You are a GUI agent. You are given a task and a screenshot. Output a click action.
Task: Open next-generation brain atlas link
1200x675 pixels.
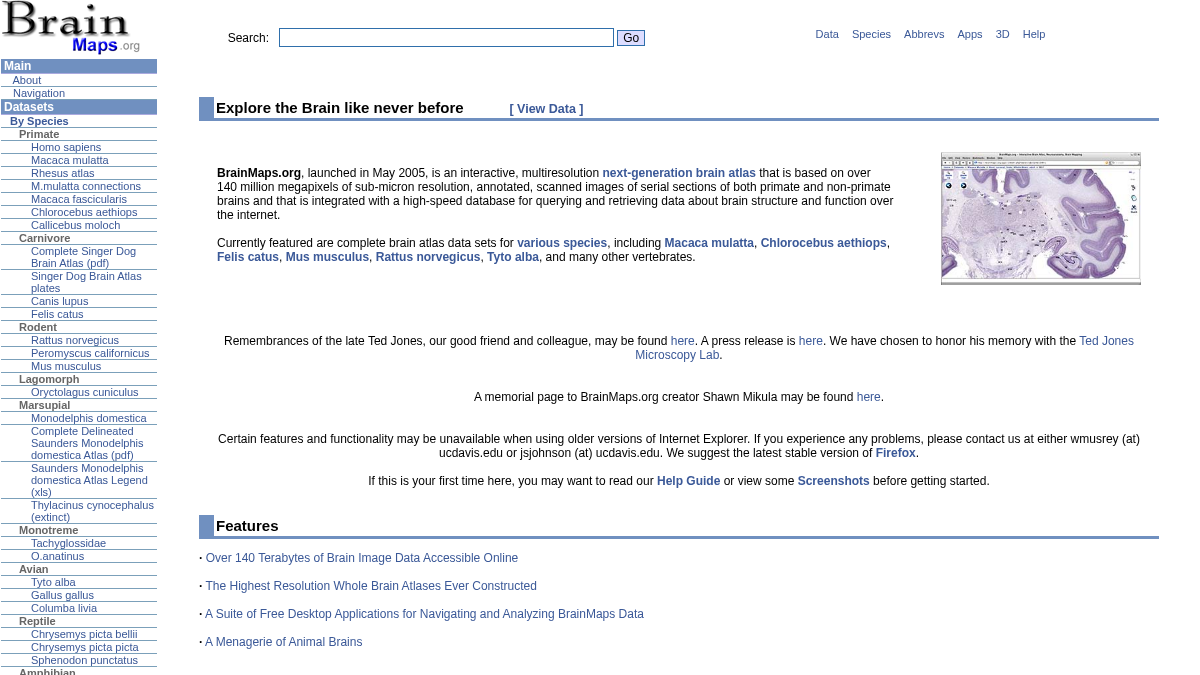[679, 173]
